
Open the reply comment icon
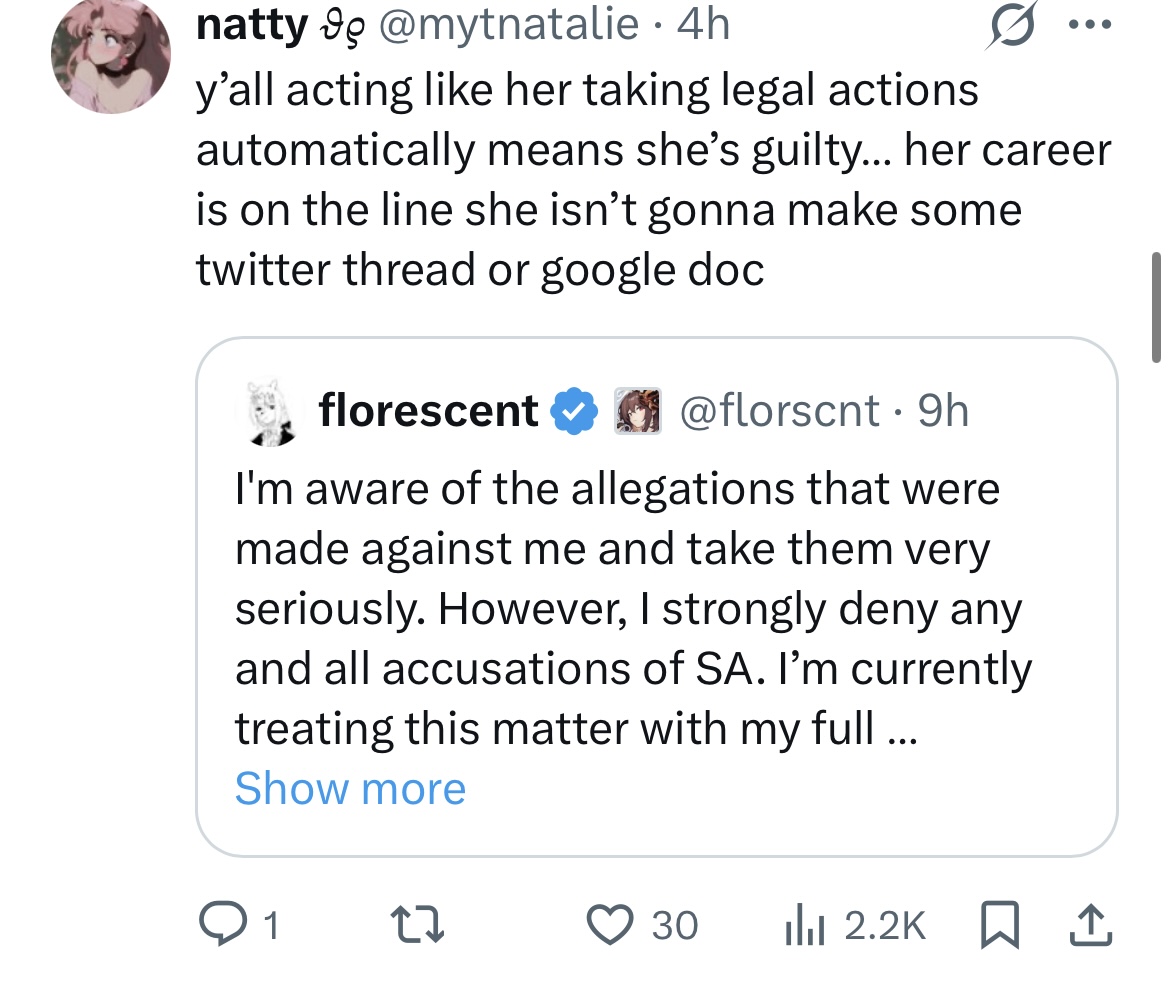(222, 924)
